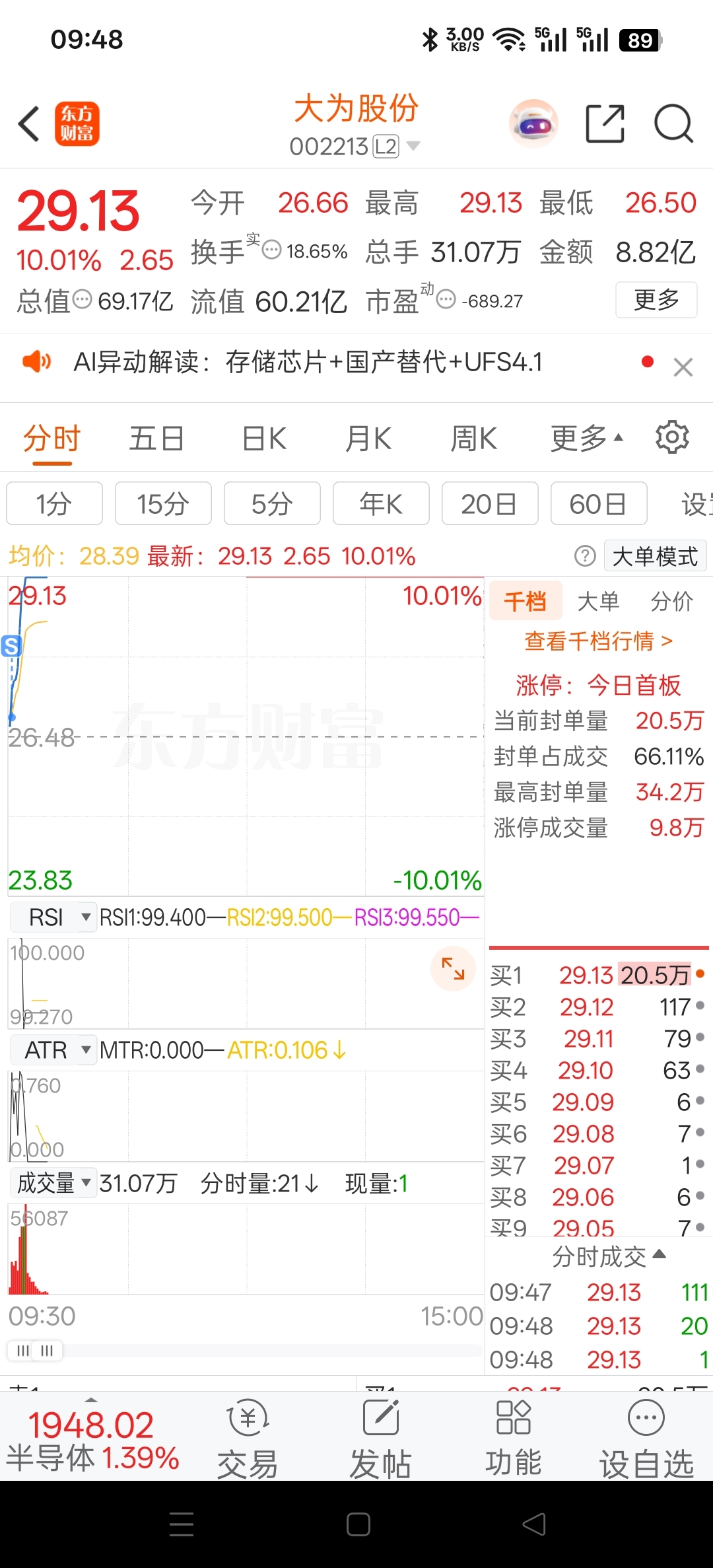Tap info icon next to 总值

(82, 299)
